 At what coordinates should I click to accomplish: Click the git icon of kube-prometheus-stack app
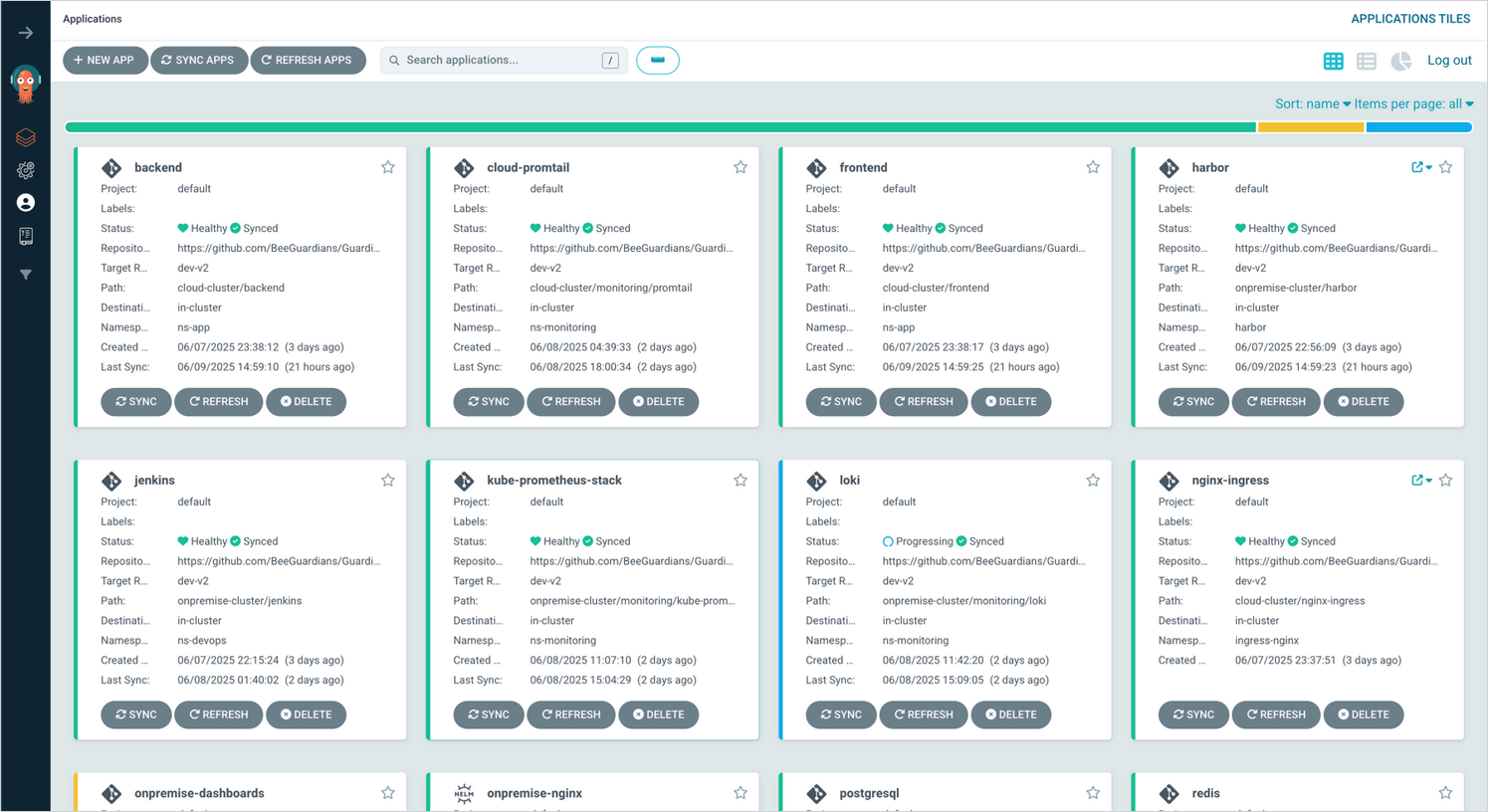[464, 481]
